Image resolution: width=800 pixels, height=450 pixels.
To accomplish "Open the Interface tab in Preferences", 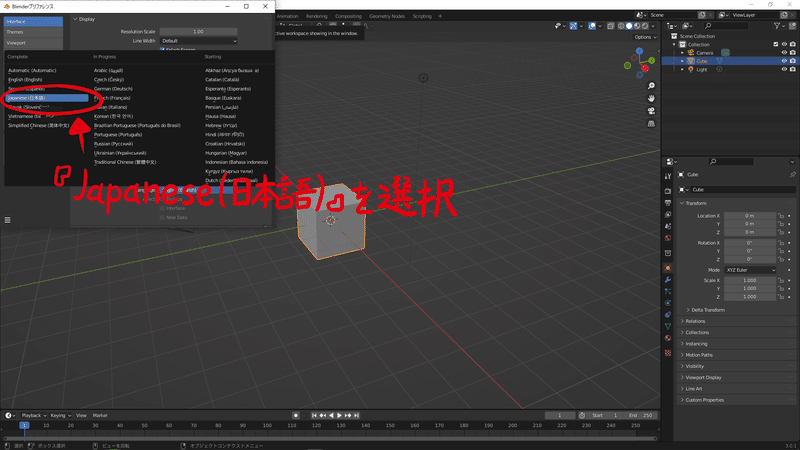I will pyautogui.click(x=33, y=21).
